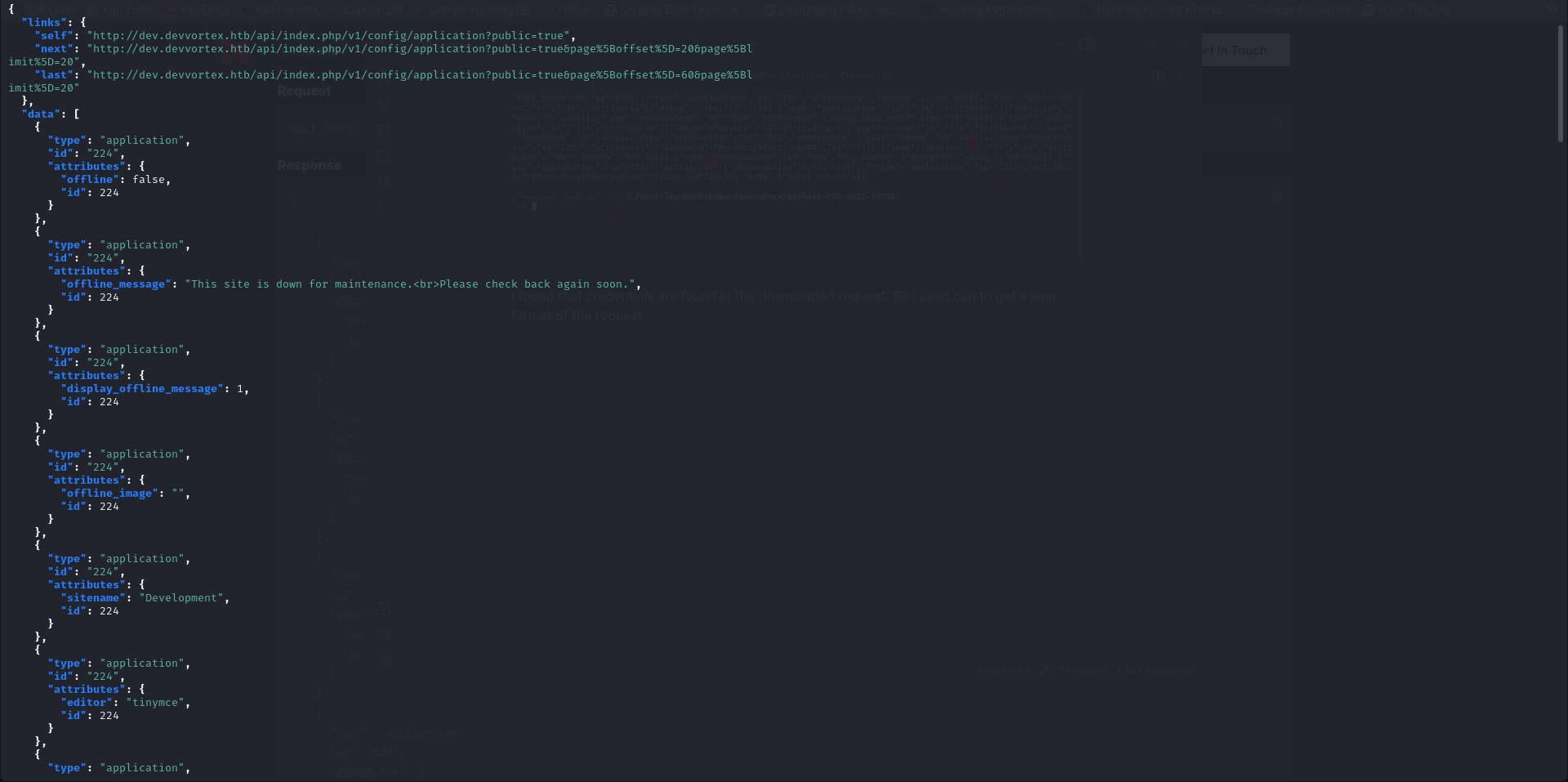Click the 0 backlinks indicator in status bar
Image resolution: width=1568 pixels, height=782 pixels.
(x=1005, y=670)
